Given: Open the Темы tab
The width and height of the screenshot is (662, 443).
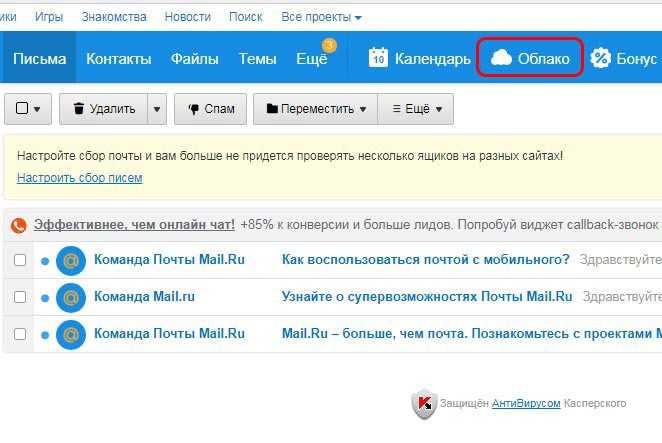Looking at the screenshot, I should pos(258,58).
